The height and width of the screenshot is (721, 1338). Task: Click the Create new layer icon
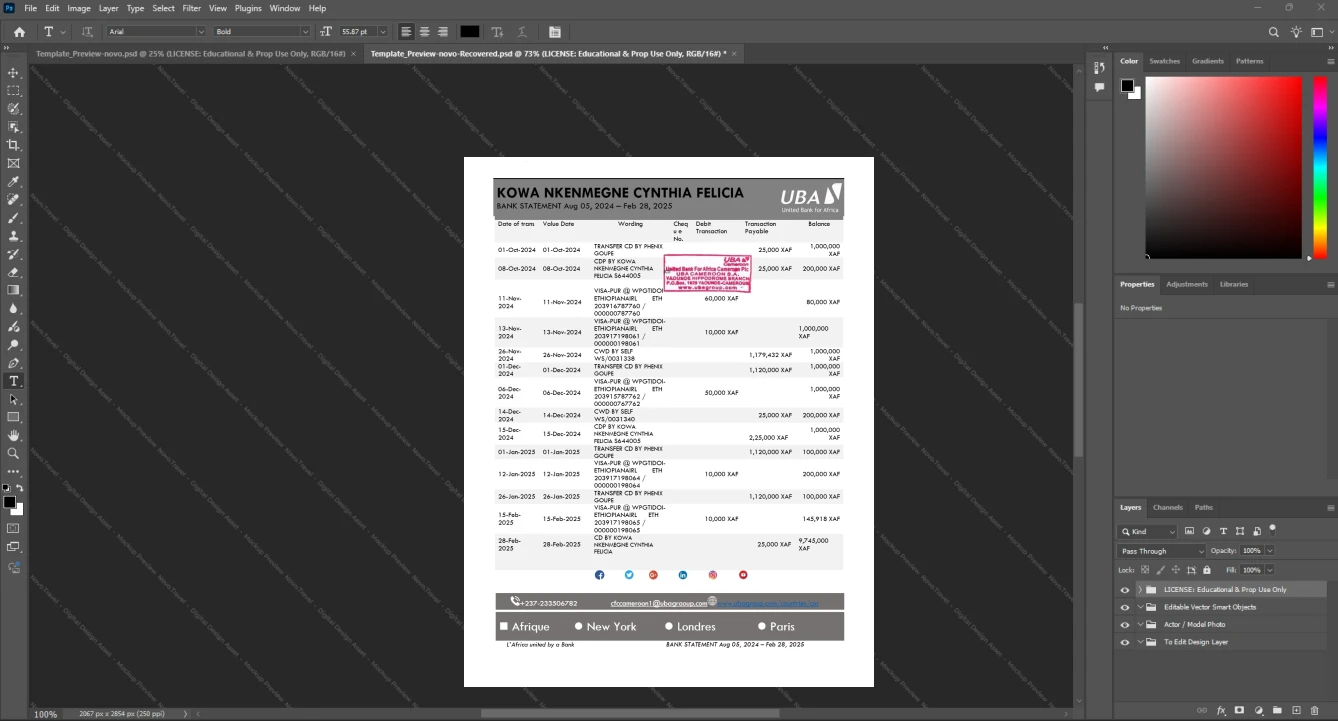point(1297,710)
